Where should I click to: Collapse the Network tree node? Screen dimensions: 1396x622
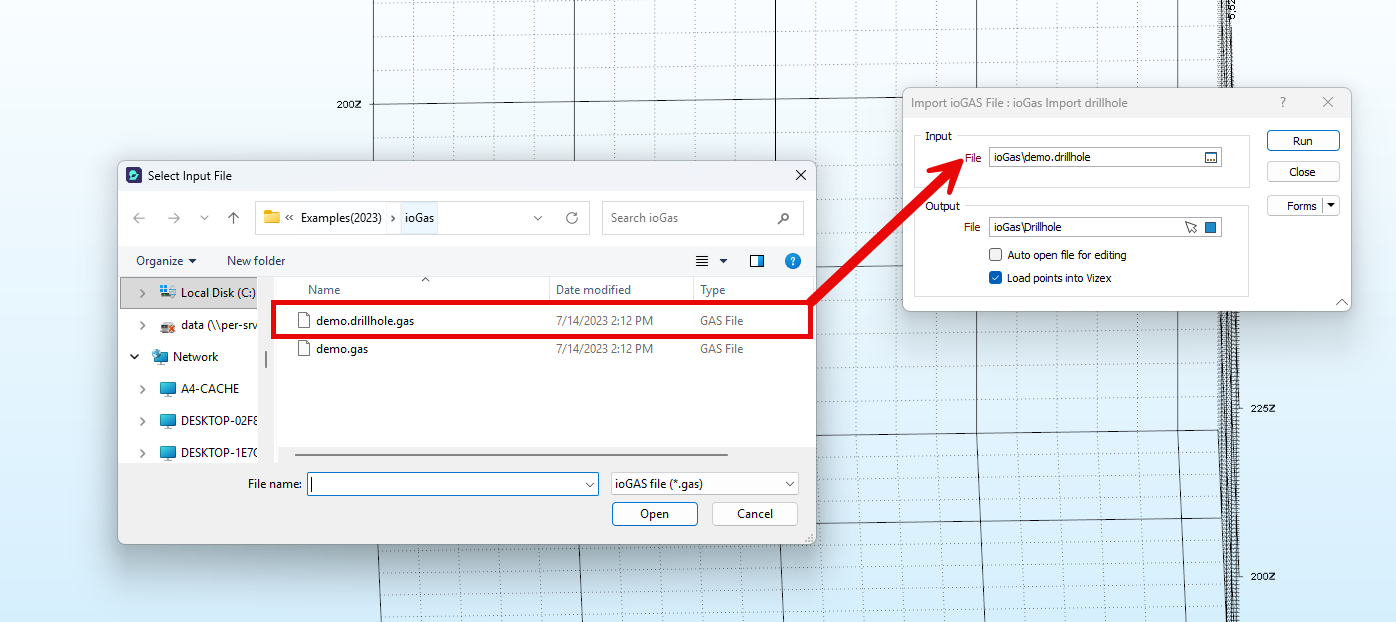[135, 357]
